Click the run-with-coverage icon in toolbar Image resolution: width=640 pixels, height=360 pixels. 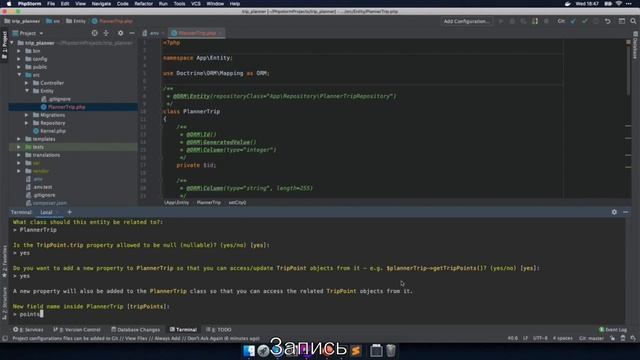pos(523,21)
